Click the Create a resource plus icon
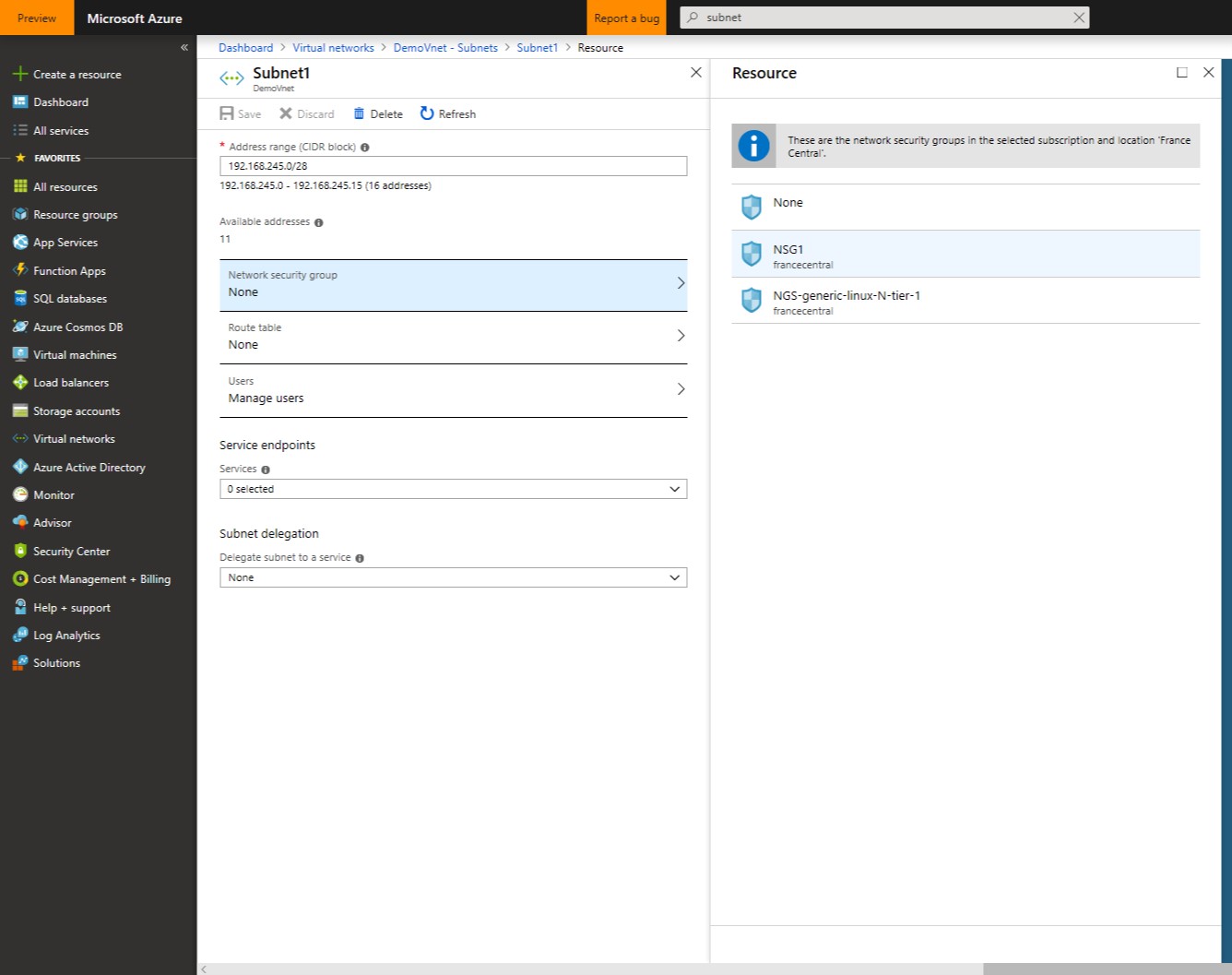The image size is (1232, 975). 20,74
